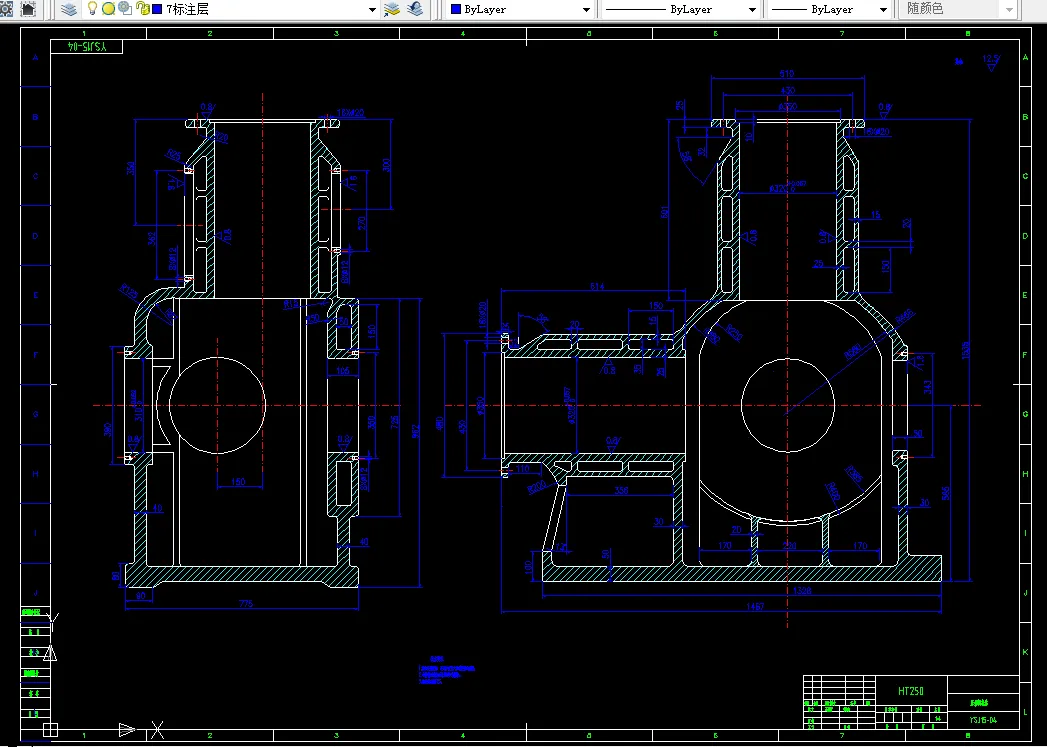Expand the 7标注层 layer dropdown

click(373, 9)
